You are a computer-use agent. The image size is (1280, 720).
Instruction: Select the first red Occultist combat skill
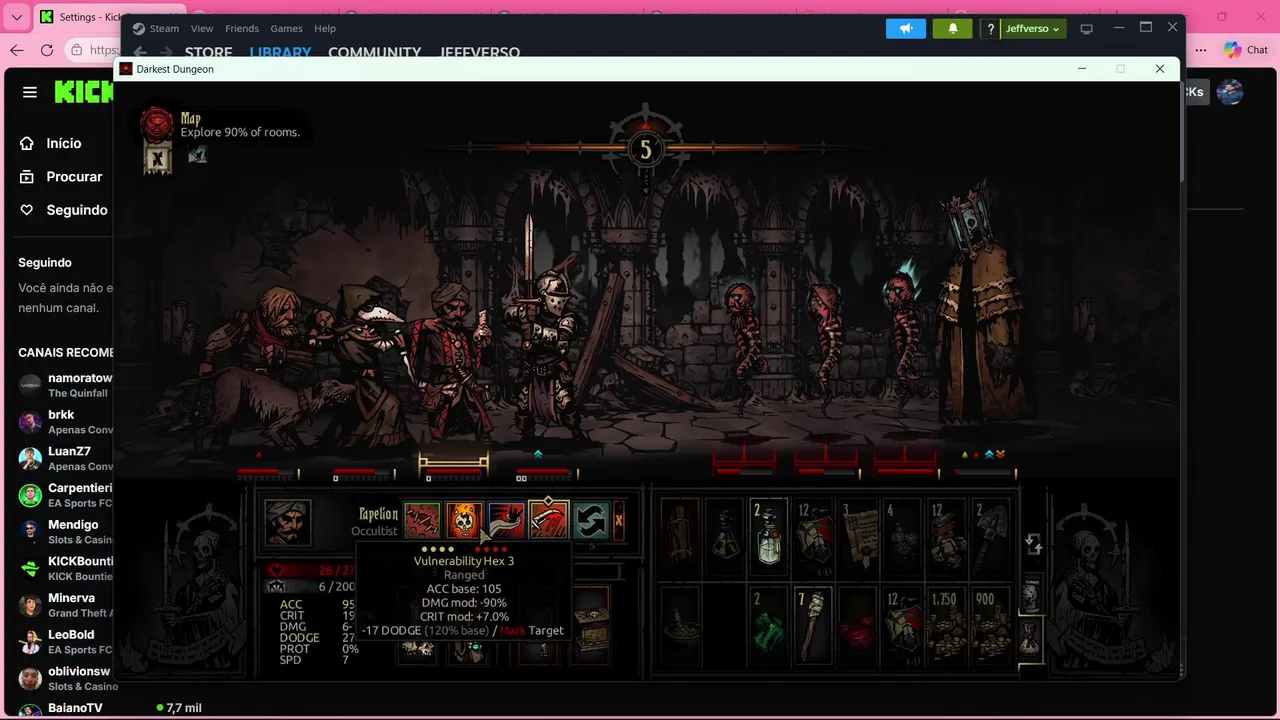pyautogui.click(x=421, y=521)
